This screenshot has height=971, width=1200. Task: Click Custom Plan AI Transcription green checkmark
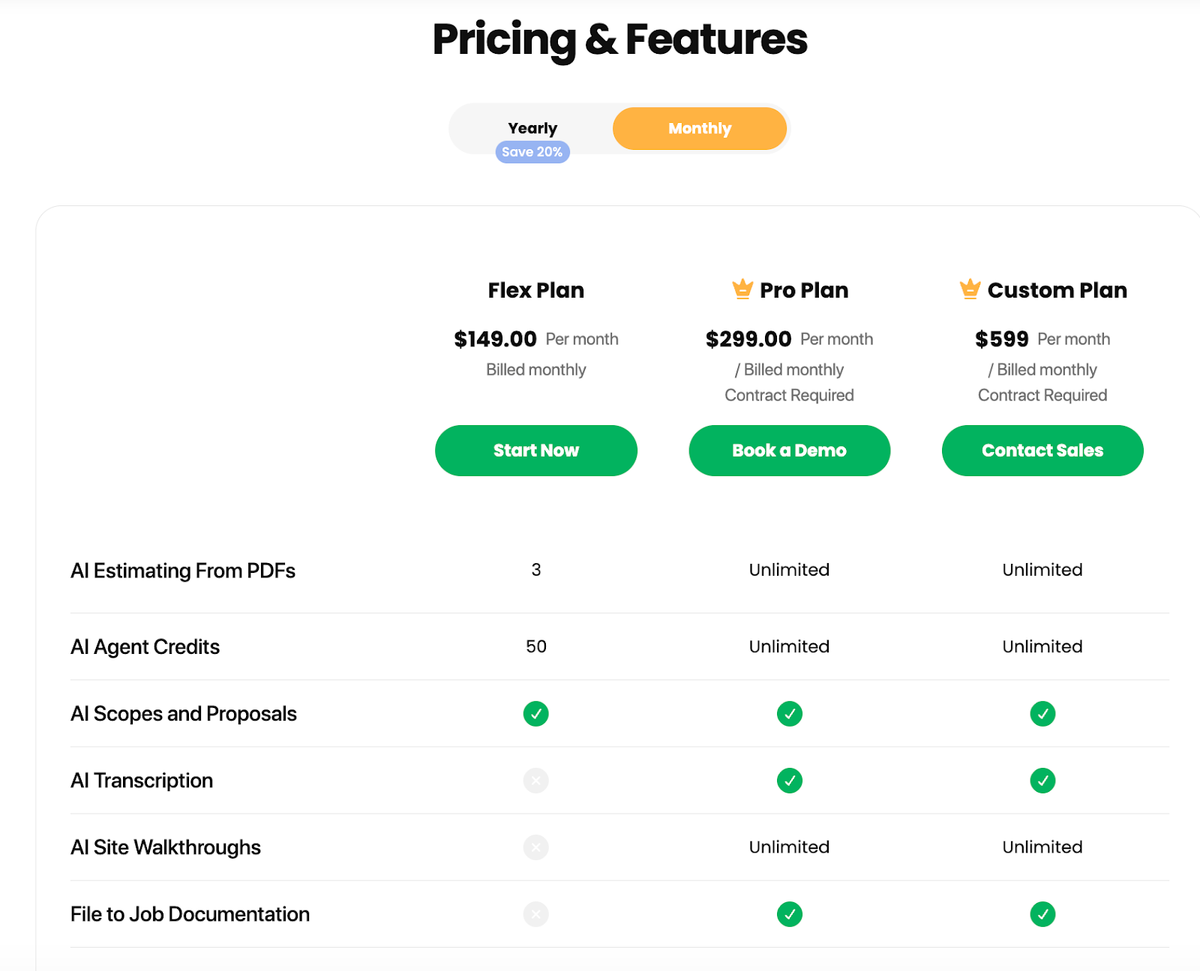tap(1043, 781)
